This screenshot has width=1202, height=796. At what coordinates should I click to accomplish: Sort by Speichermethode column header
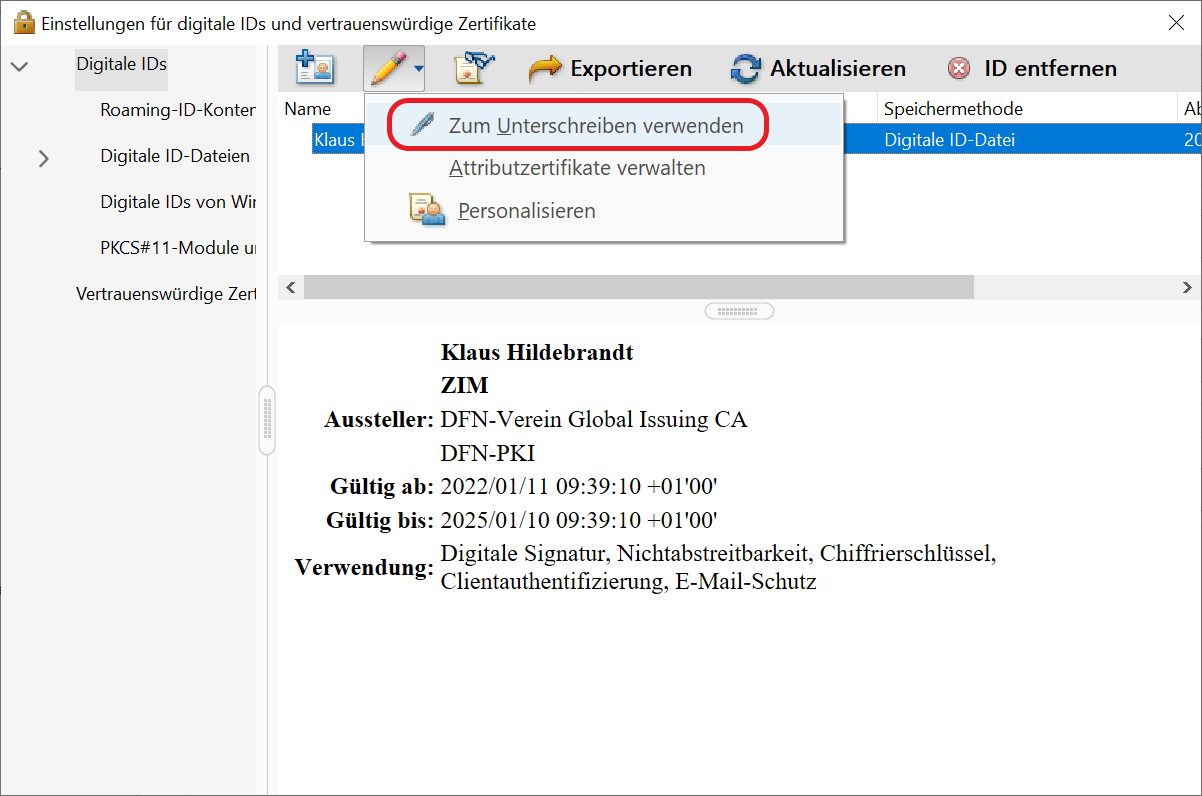(952, 109)
